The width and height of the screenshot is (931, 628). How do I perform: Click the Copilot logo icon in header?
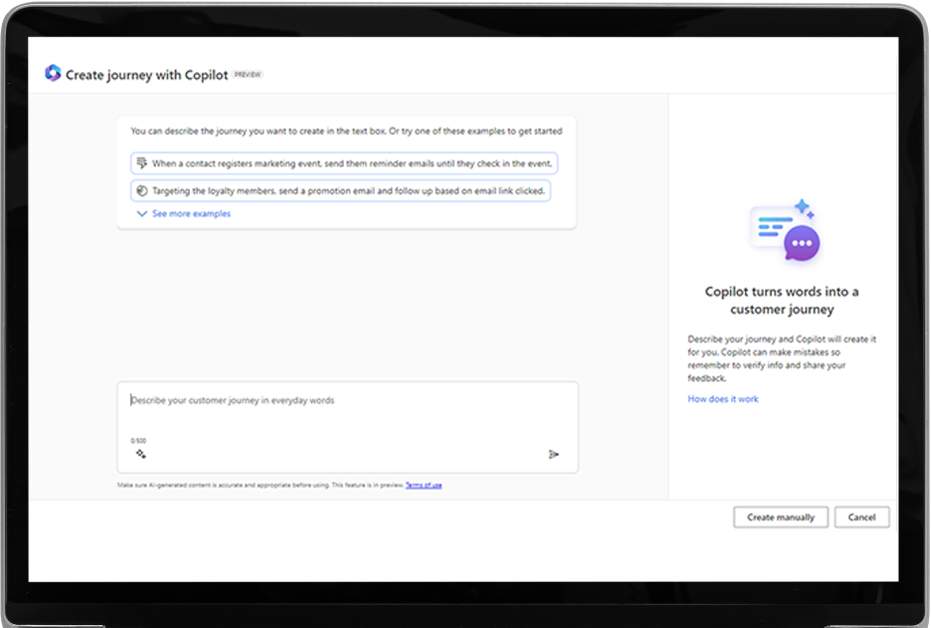[x=53, y=73]
